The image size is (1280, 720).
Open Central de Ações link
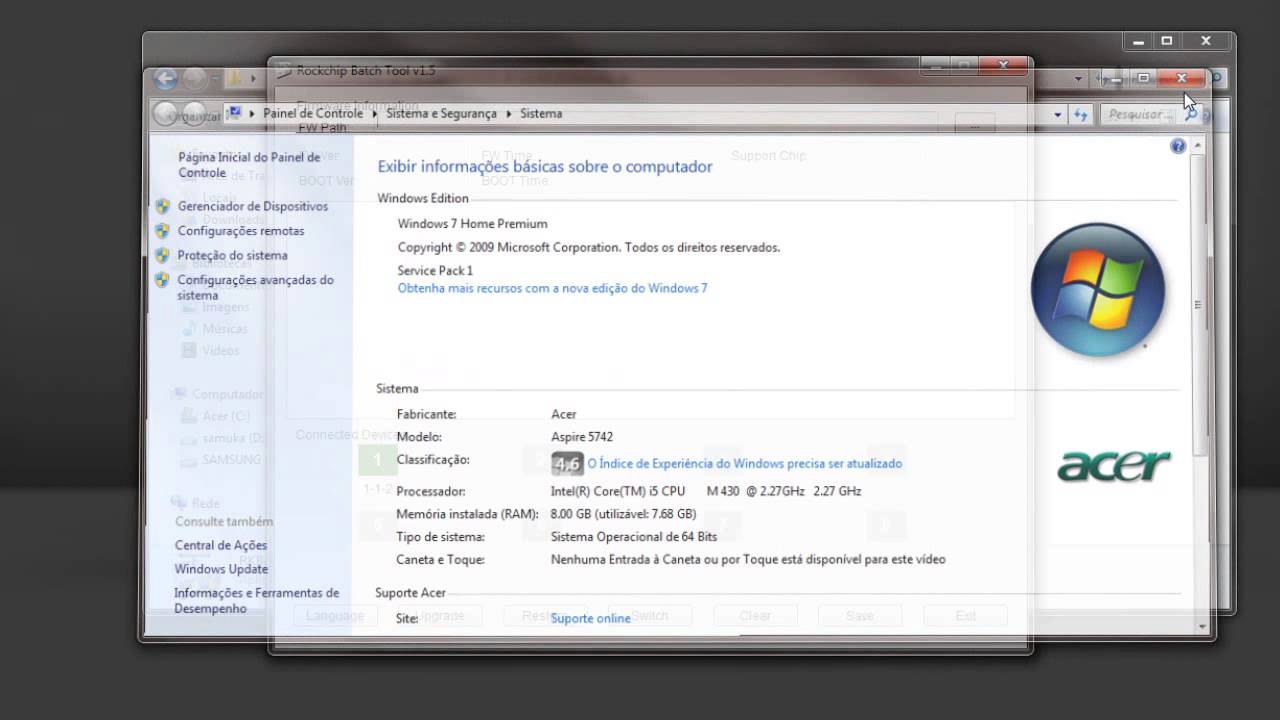[x=221, y=545]
